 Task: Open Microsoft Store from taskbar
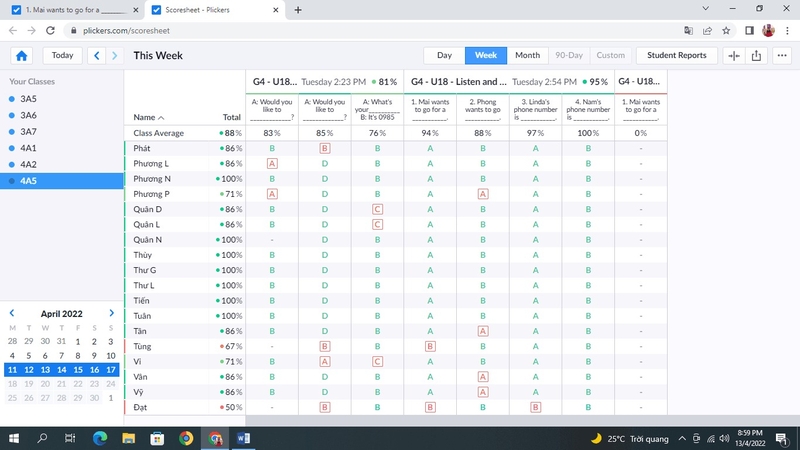(157, 438)
